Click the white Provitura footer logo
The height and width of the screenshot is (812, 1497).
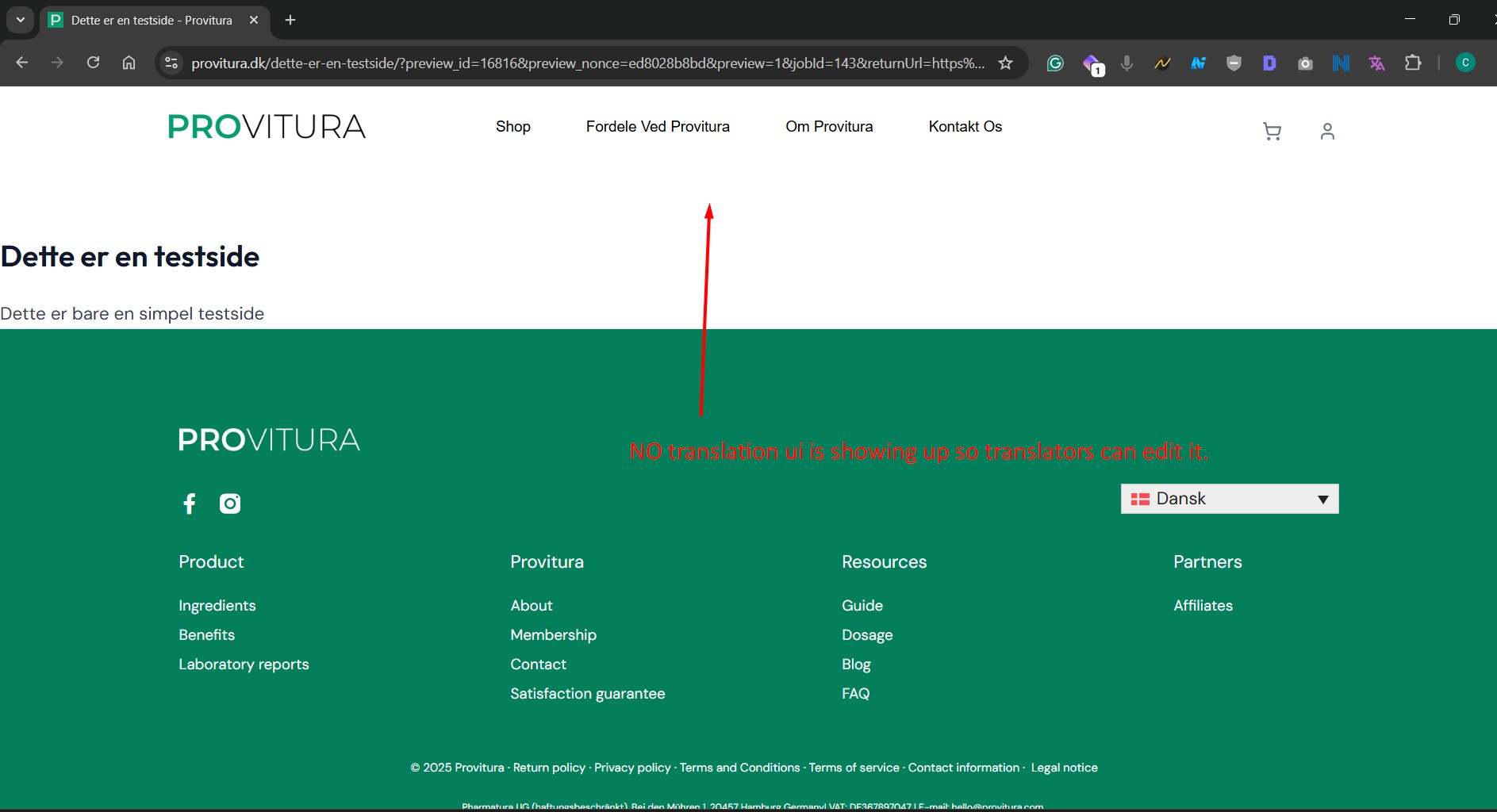[269, 440]
